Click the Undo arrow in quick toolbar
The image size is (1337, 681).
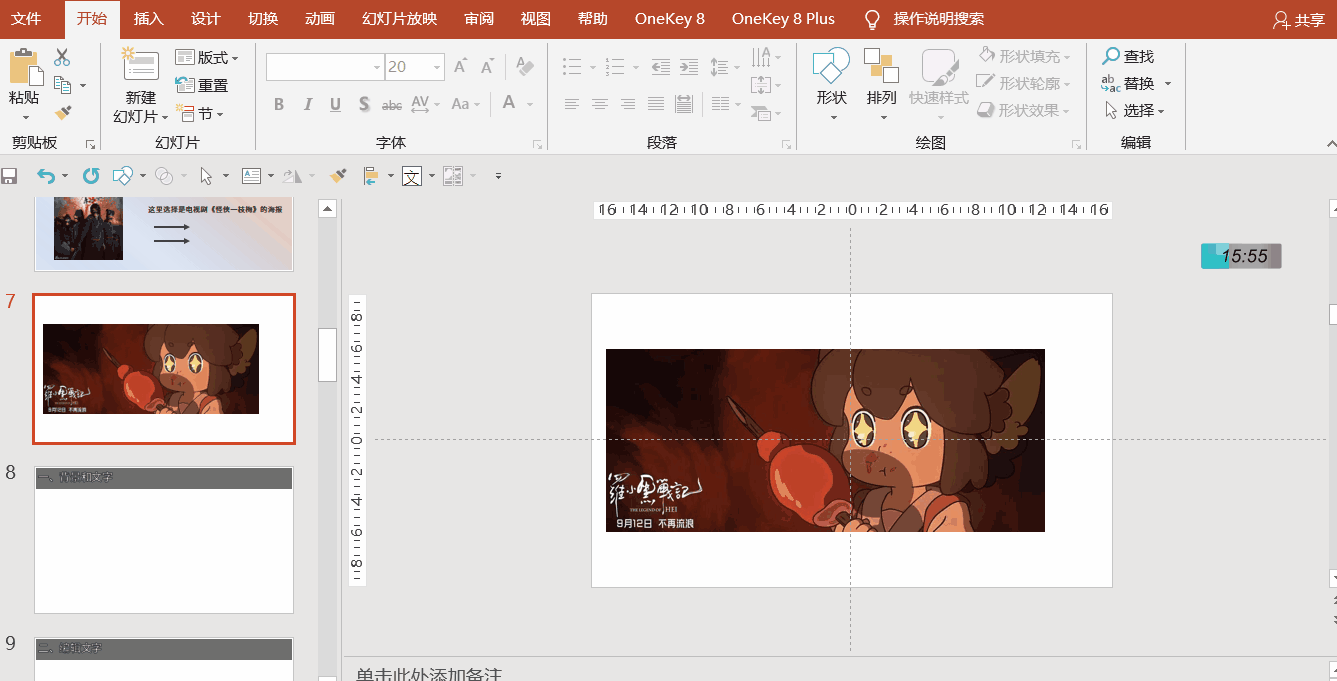click(x=46, y=176)
